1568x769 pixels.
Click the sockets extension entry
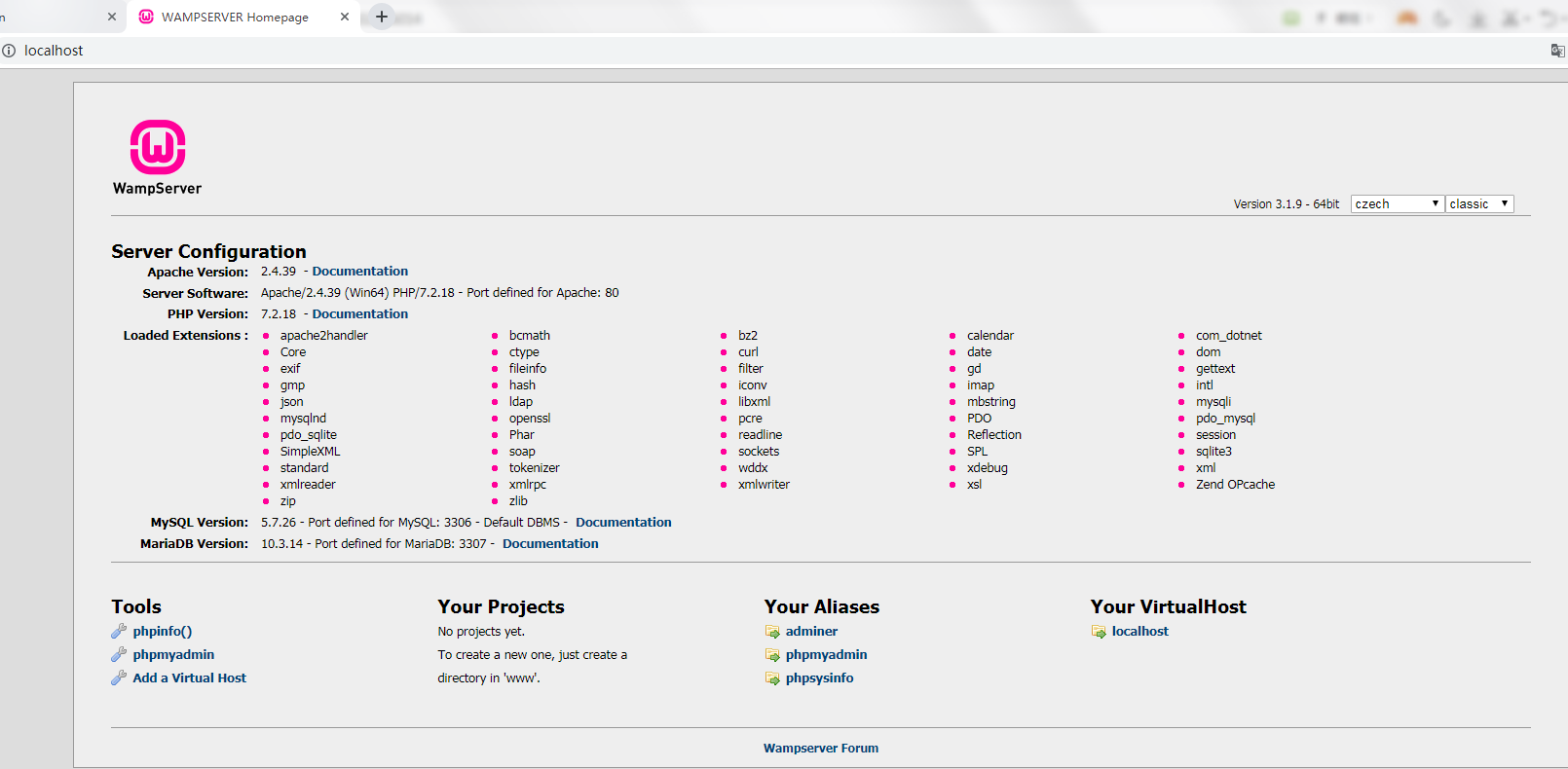coord(759,452)
